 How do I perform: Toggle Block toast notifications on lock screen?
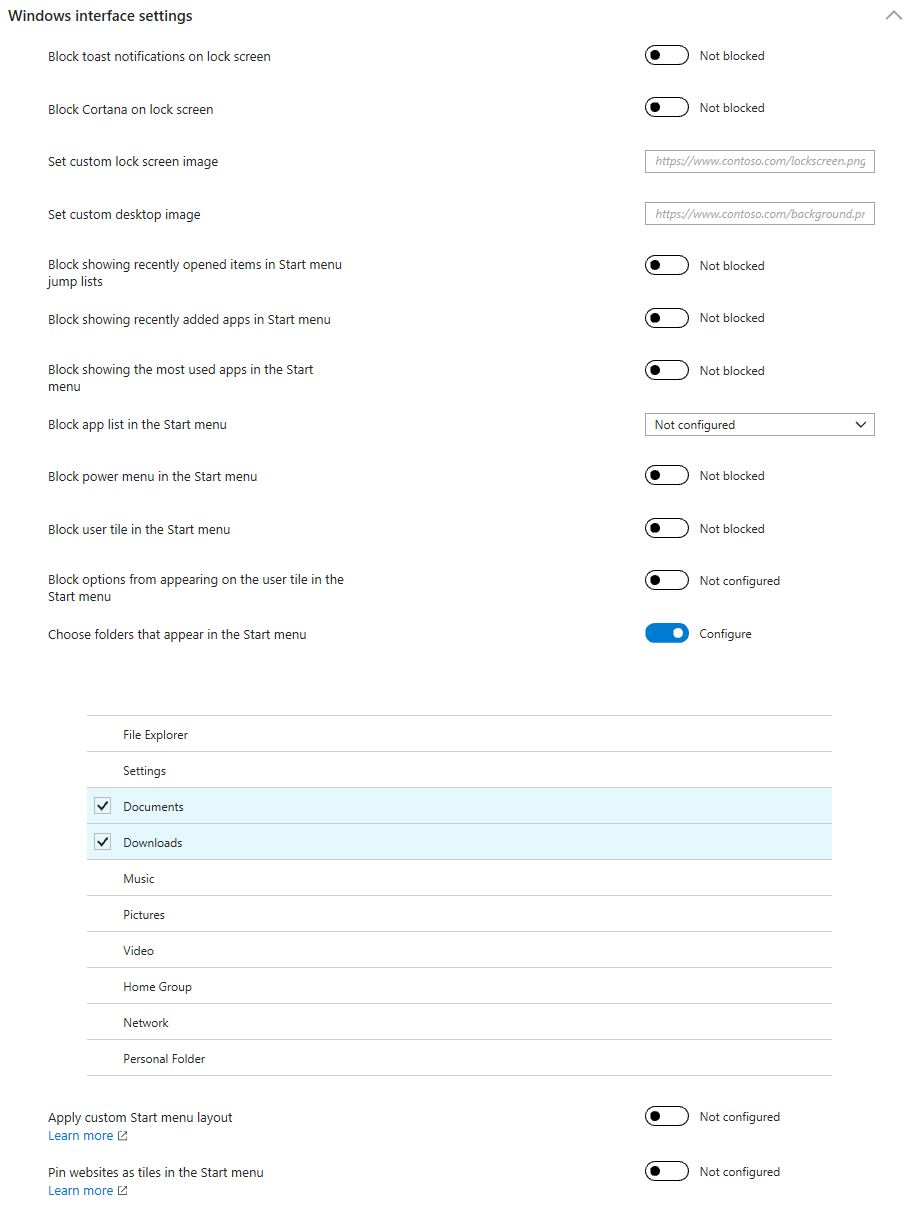(667, 56)
